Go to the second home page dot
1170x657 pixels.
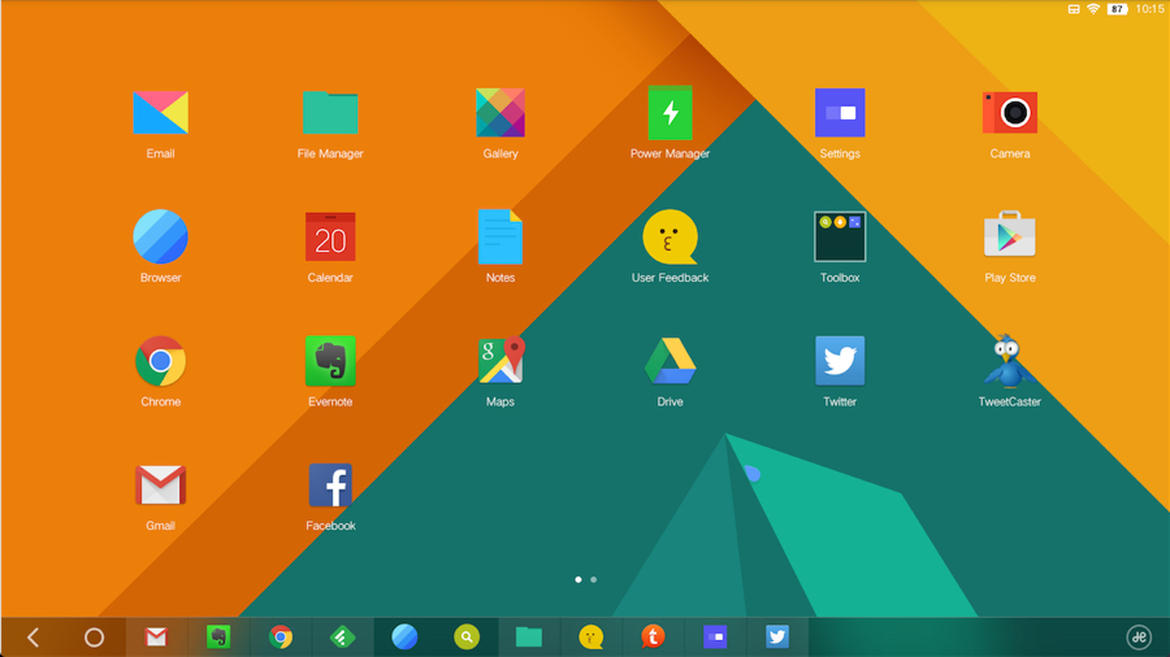pyautogui.click(x=593, y=579)
